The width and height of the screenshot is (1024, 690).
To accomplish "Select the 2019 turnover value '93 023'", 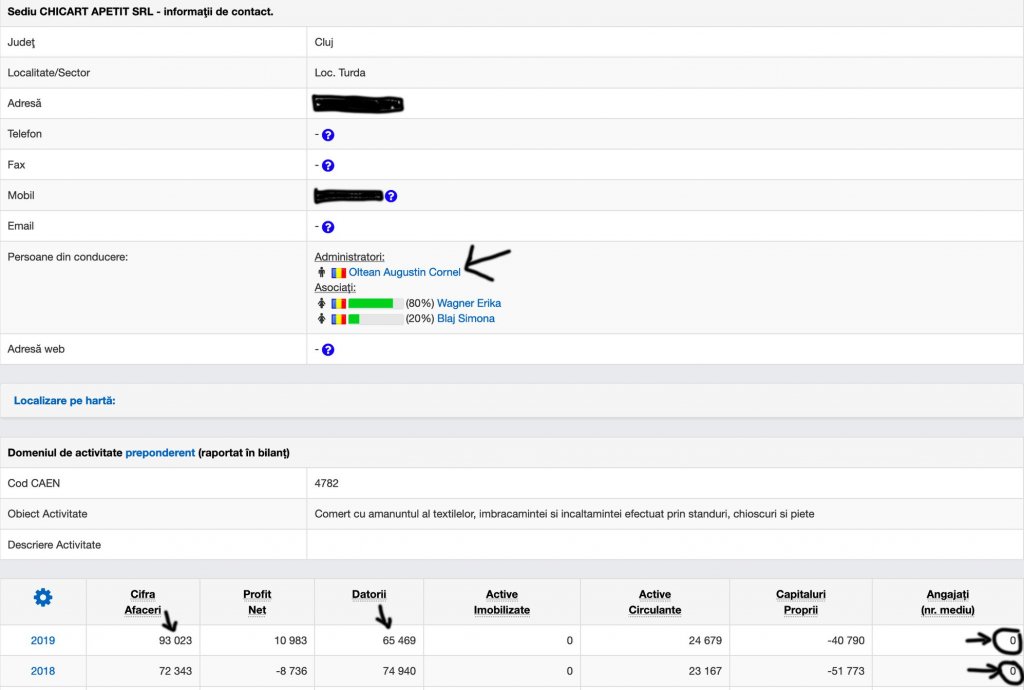I will 175,640.
